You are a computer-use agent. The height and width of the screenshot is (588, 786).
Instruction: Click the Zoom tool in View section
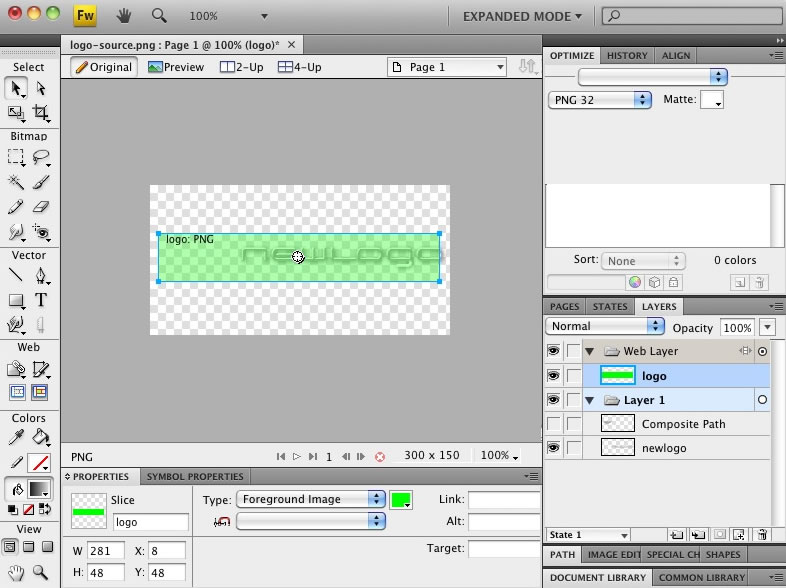tap(41, 573)
